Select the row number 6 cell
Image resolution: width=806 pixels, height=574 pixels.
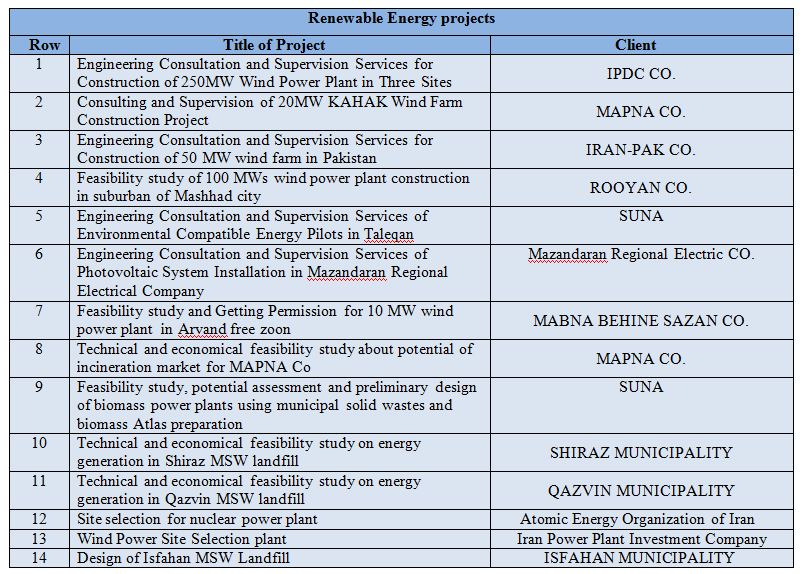[x=39, y=273]
